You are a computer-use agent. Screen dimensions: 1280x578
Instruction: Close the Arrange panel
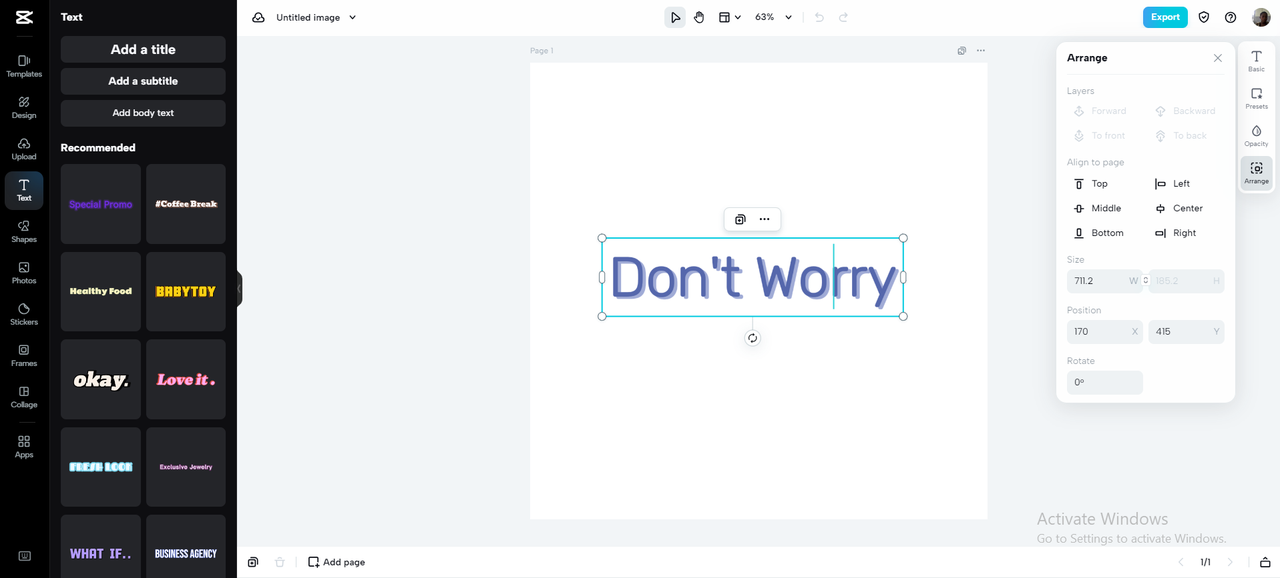tap(1217, 58)
